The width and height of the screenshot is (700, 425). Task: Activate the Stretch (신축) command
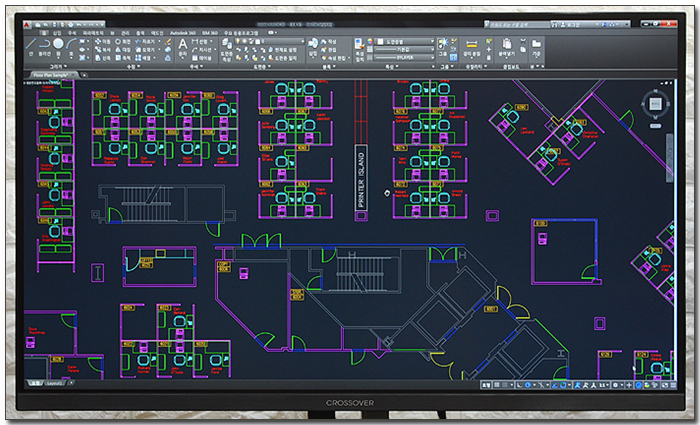coord(103,58)
